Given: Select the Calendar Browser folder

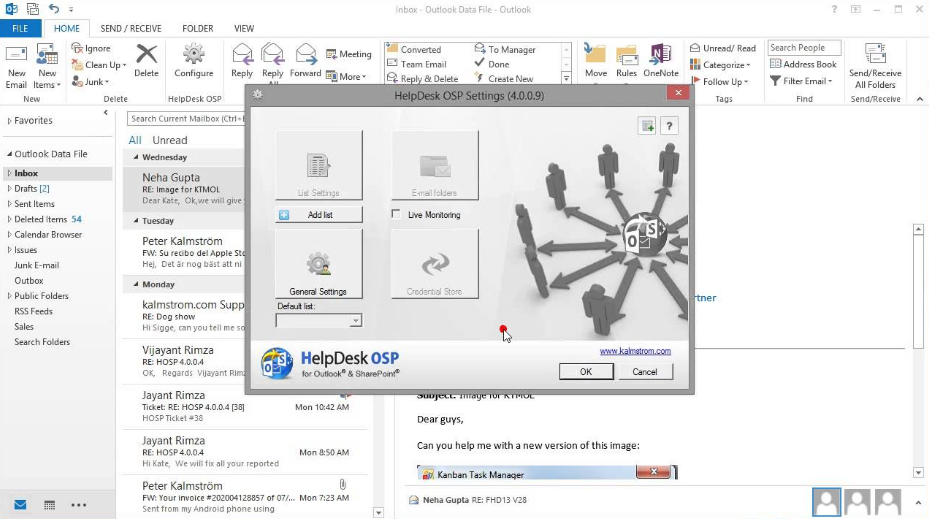Looking at the screenshot, I should pos(48,235).
